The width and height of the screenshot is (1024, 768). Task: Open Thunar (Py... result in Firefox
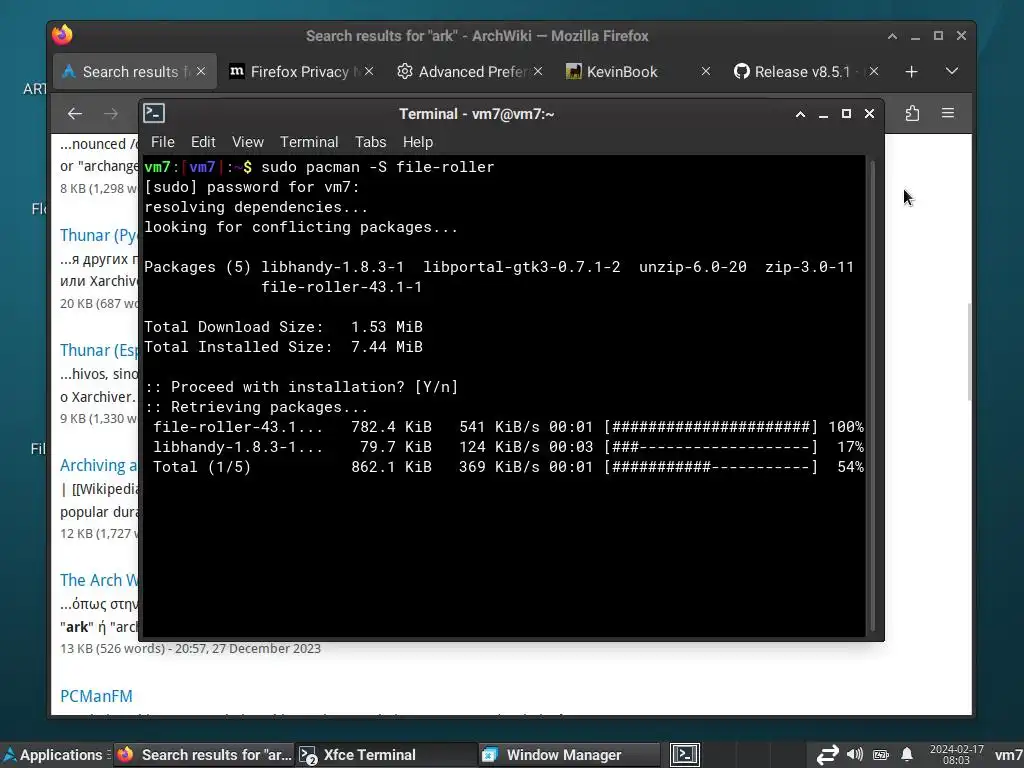click(99, 235)
